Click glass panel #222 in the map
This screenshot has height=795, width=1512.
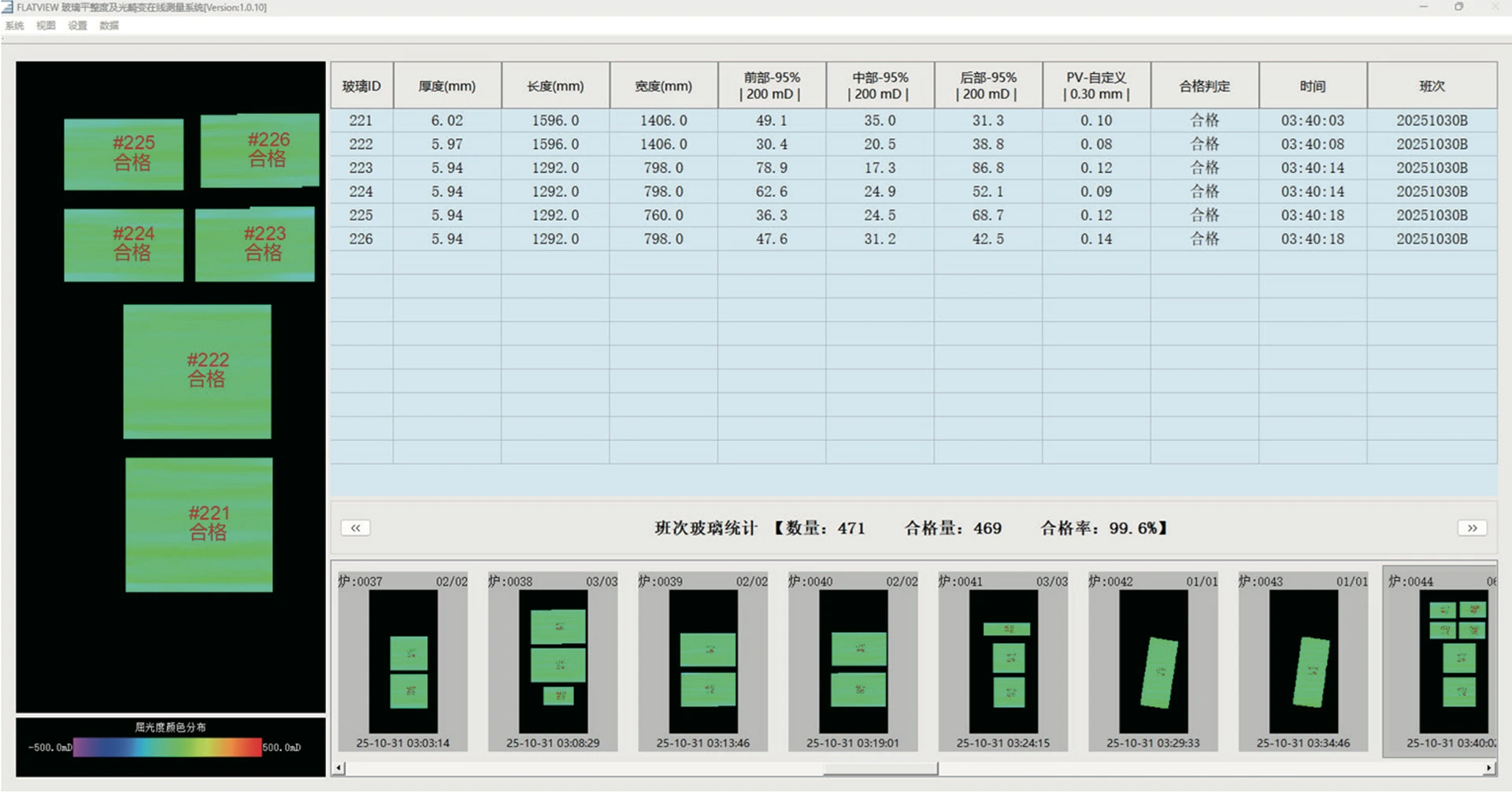(198, 372)
